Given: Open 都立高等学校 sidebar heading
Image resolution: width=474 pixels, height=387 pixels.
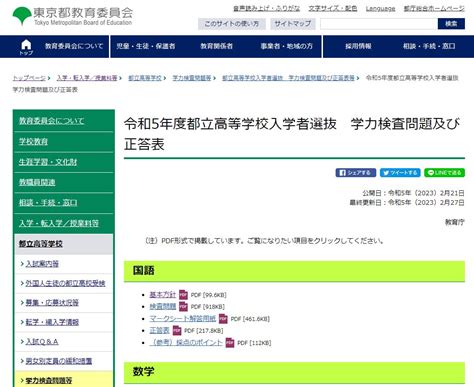Looking at the screenshot, I should (x=41, y=244).
